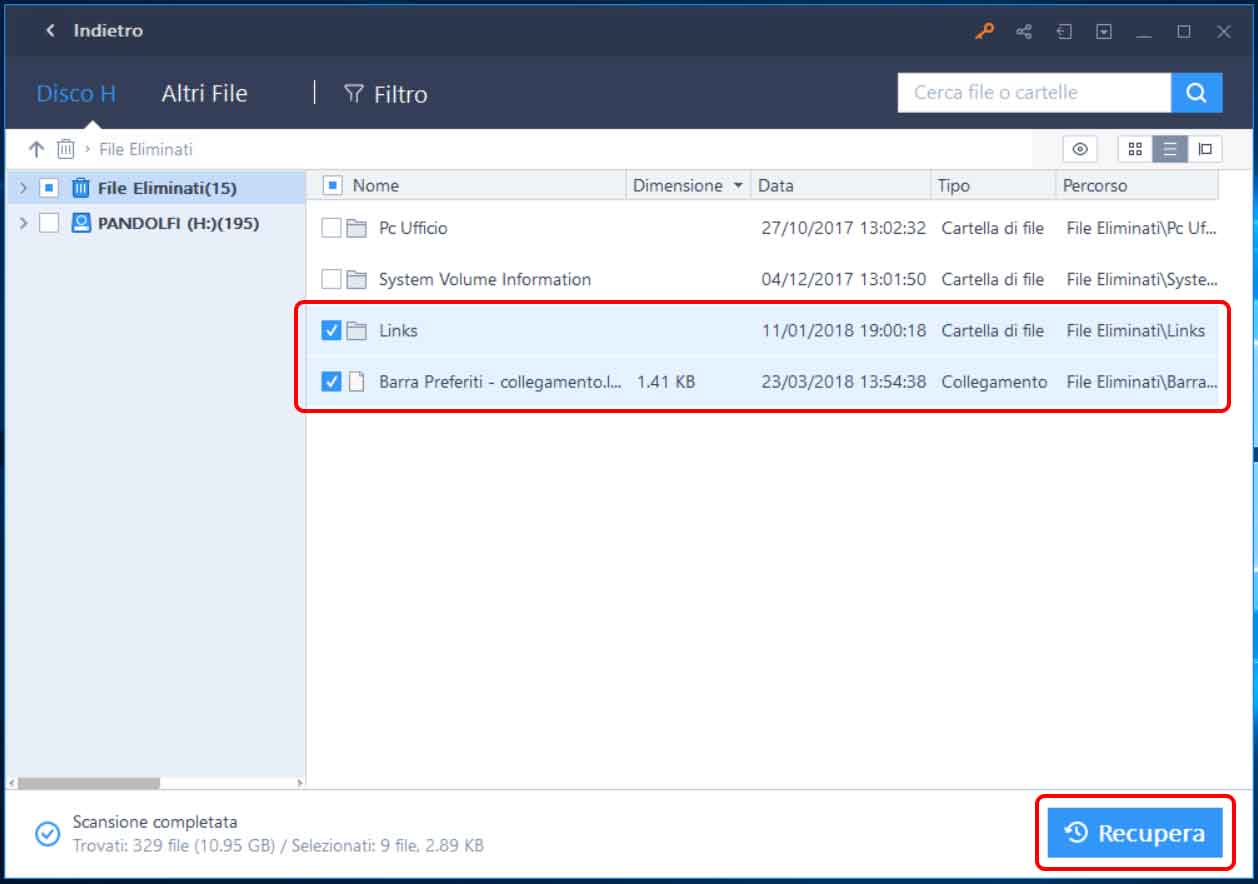Click the import session icon in title bar
Image resolution: width=1258 pixels, height=884 pixels.
click(x=1064, y=31)
